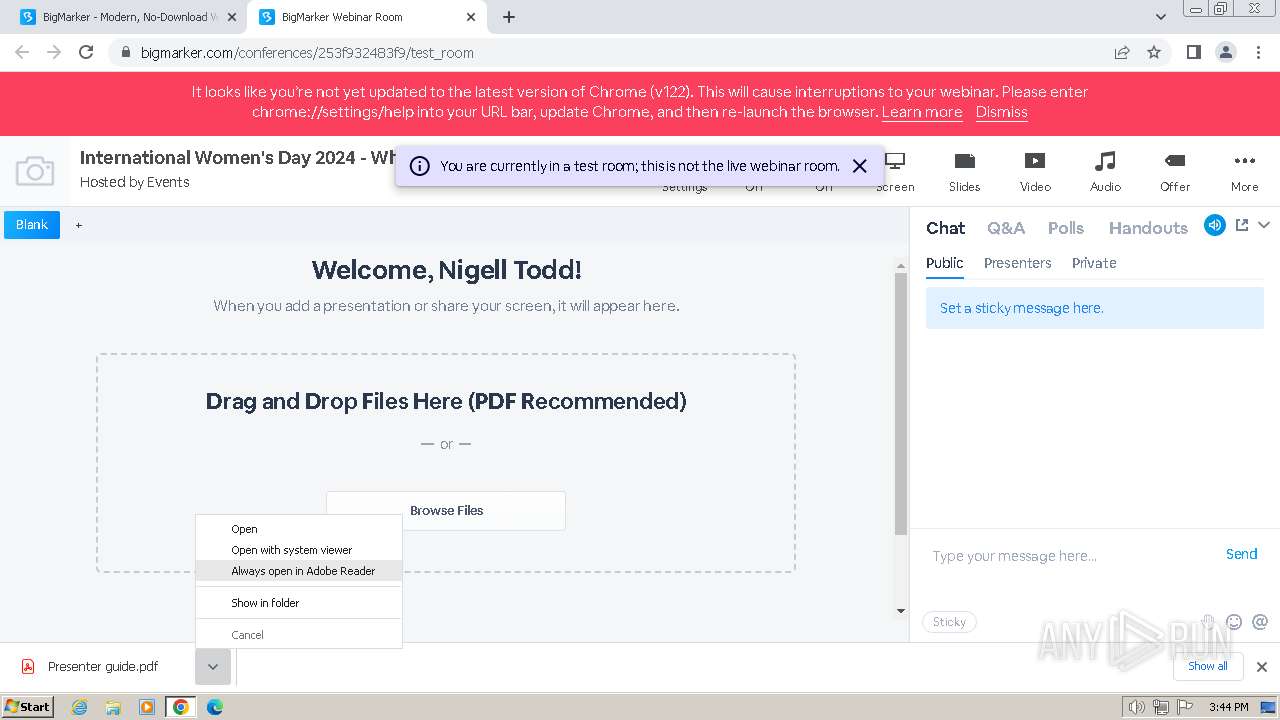Click the presentation area vertical scrollbar

pos(900,403)
